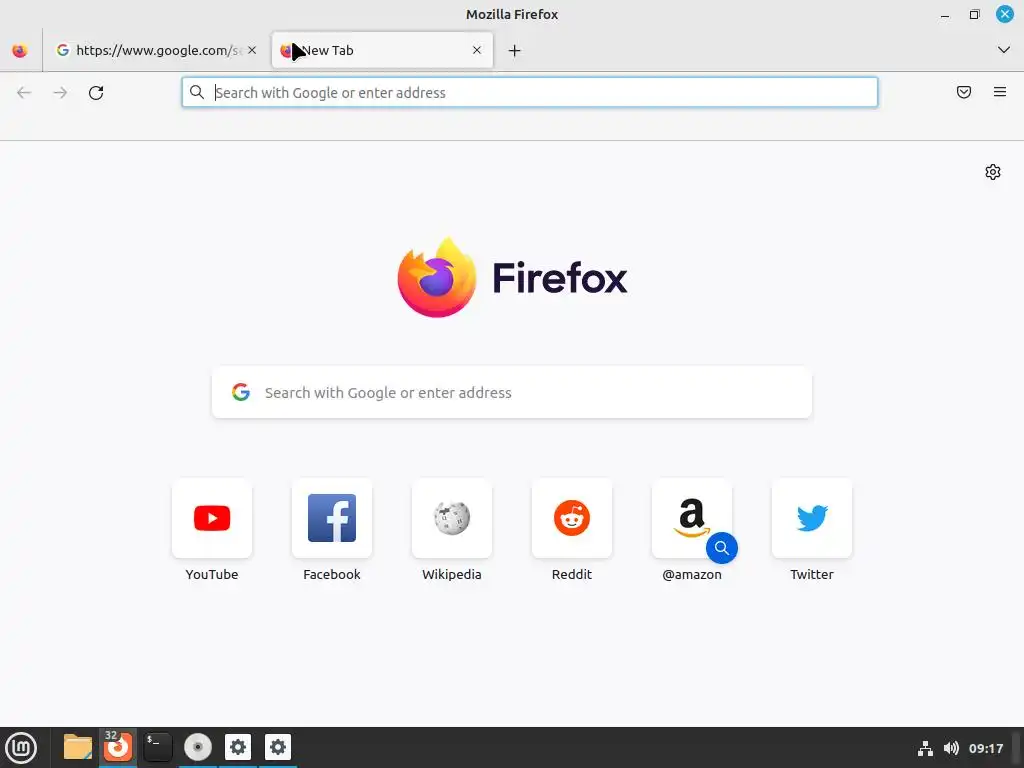Click the Firefox taskbar button
Screen dimensions: 1024x768
(118, 747)
